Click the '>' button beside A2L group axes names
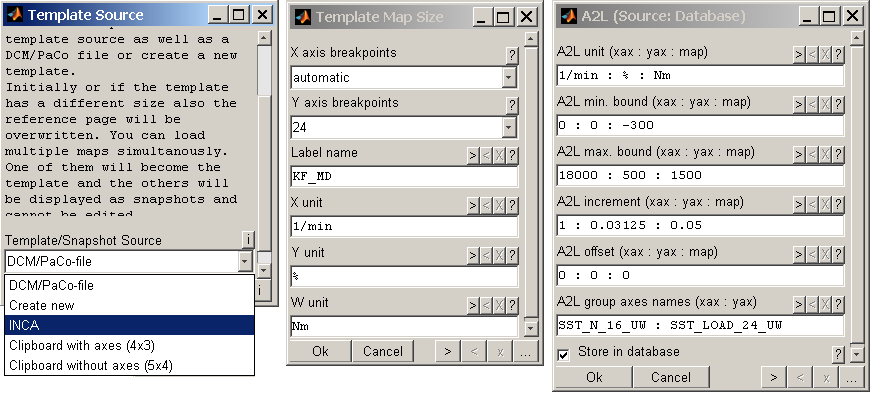This screenshot has width=872, height=398. (799, 305)
